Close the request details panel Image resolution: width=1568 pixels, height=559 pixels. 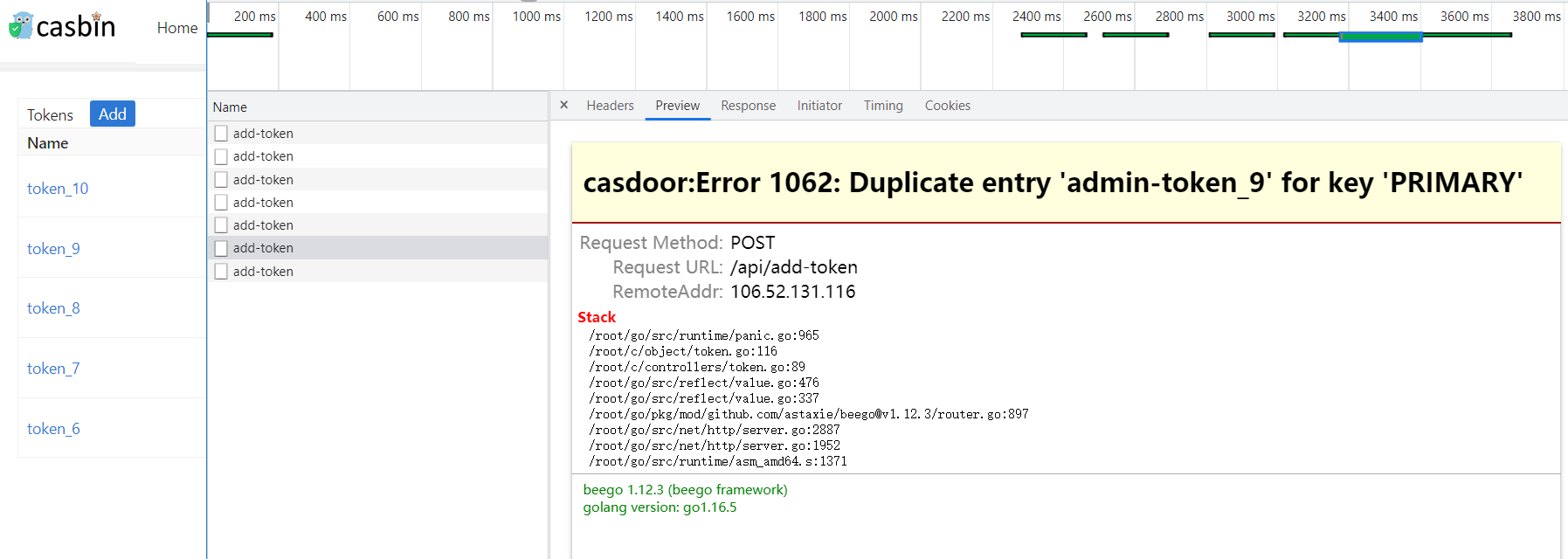(564, 105)
